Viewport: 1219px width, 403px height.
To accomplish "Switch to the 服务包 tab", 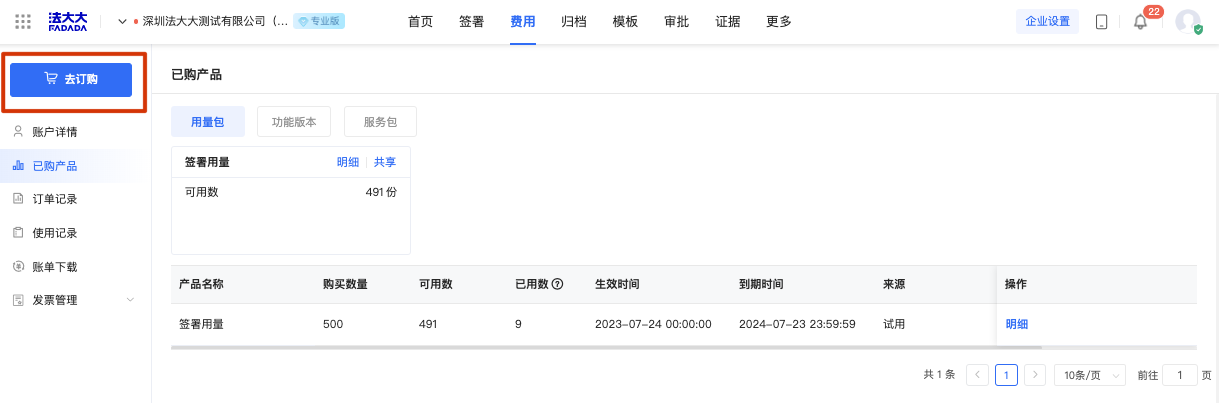I will tap(380, 122).
